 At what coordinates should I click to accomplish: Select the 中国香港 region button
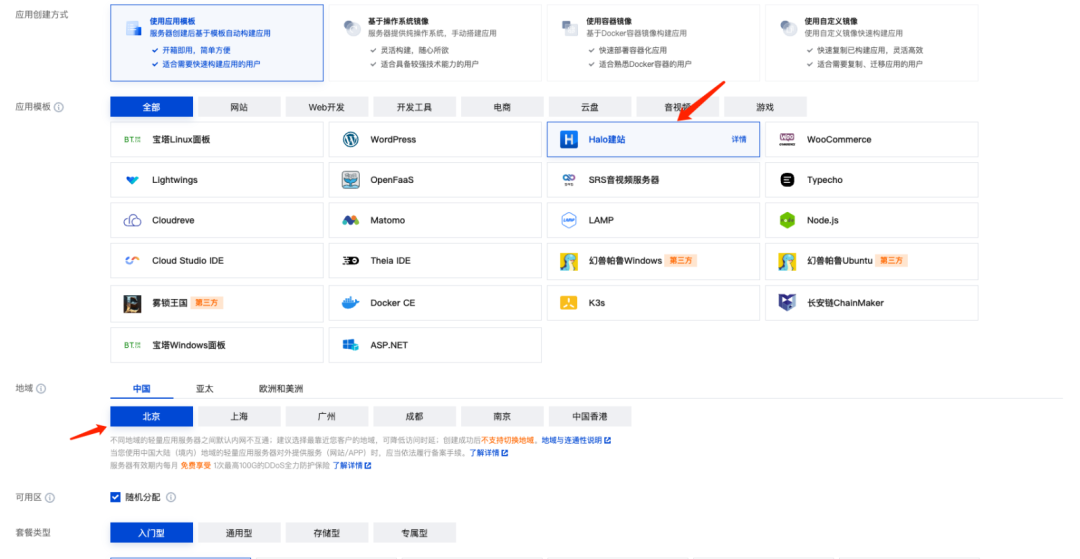point(590,416)
